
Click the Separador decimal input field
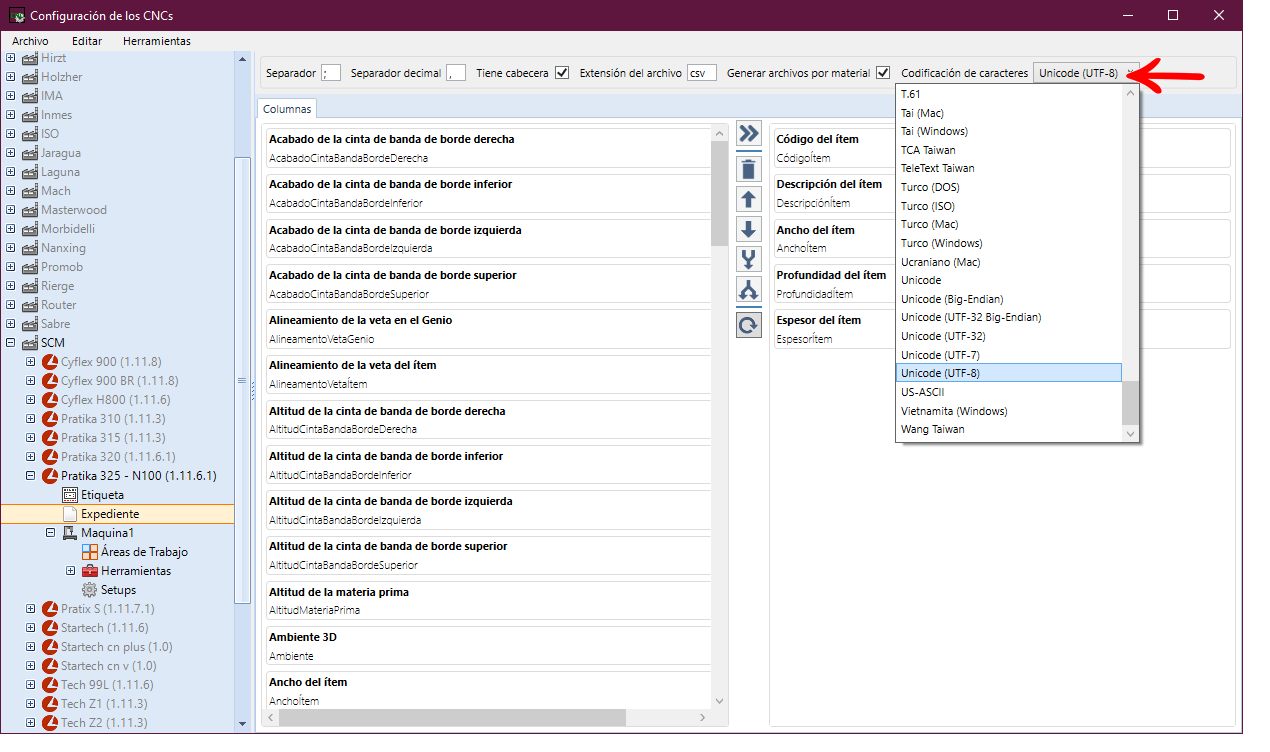pos(456,73)
